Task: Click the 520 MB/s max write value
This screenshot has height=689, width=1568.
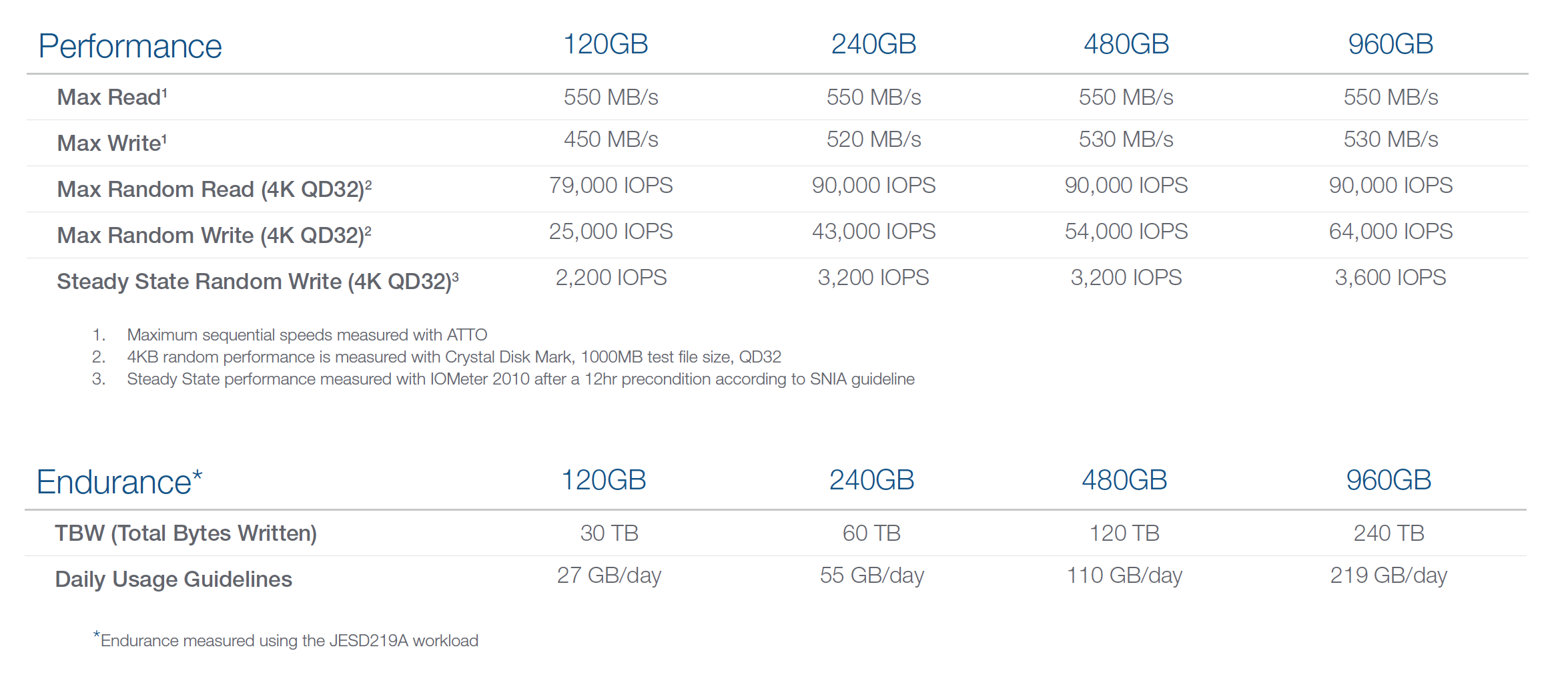Action: [873, 140]
